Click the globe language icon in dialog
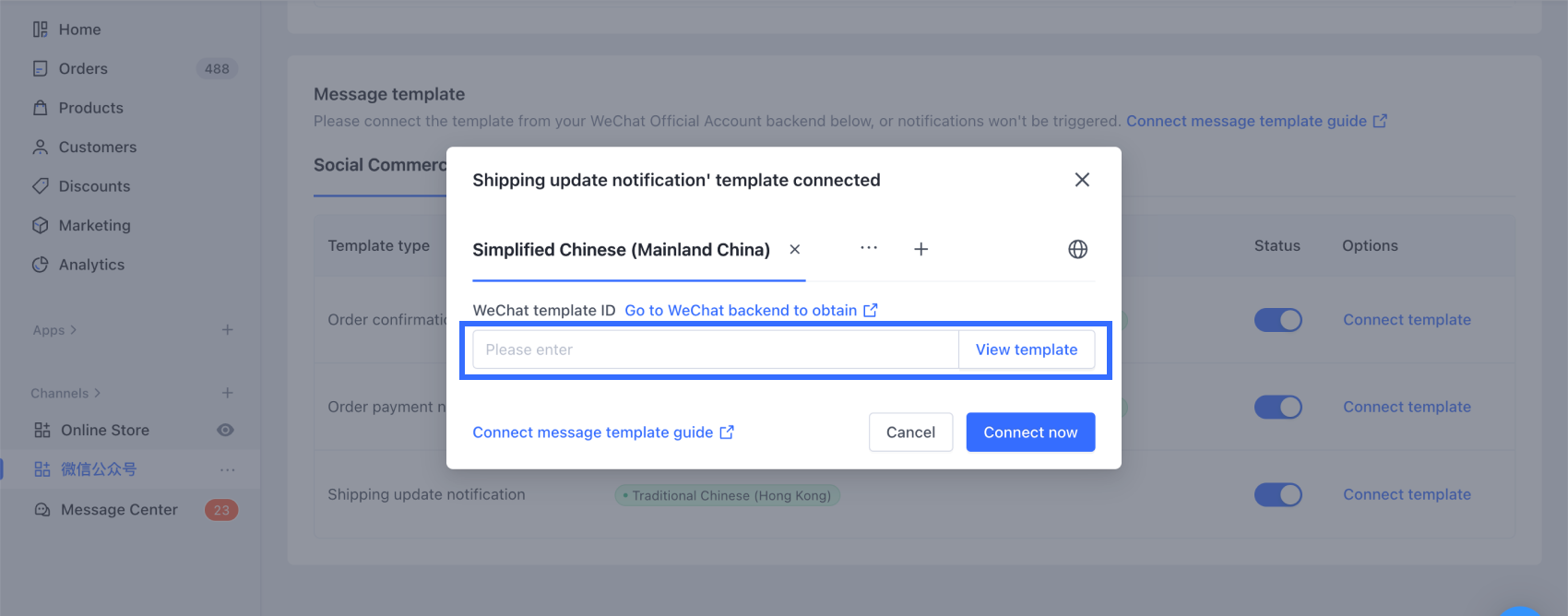The width and height of the screenshot is (1568, 616). coord(1077,249)
